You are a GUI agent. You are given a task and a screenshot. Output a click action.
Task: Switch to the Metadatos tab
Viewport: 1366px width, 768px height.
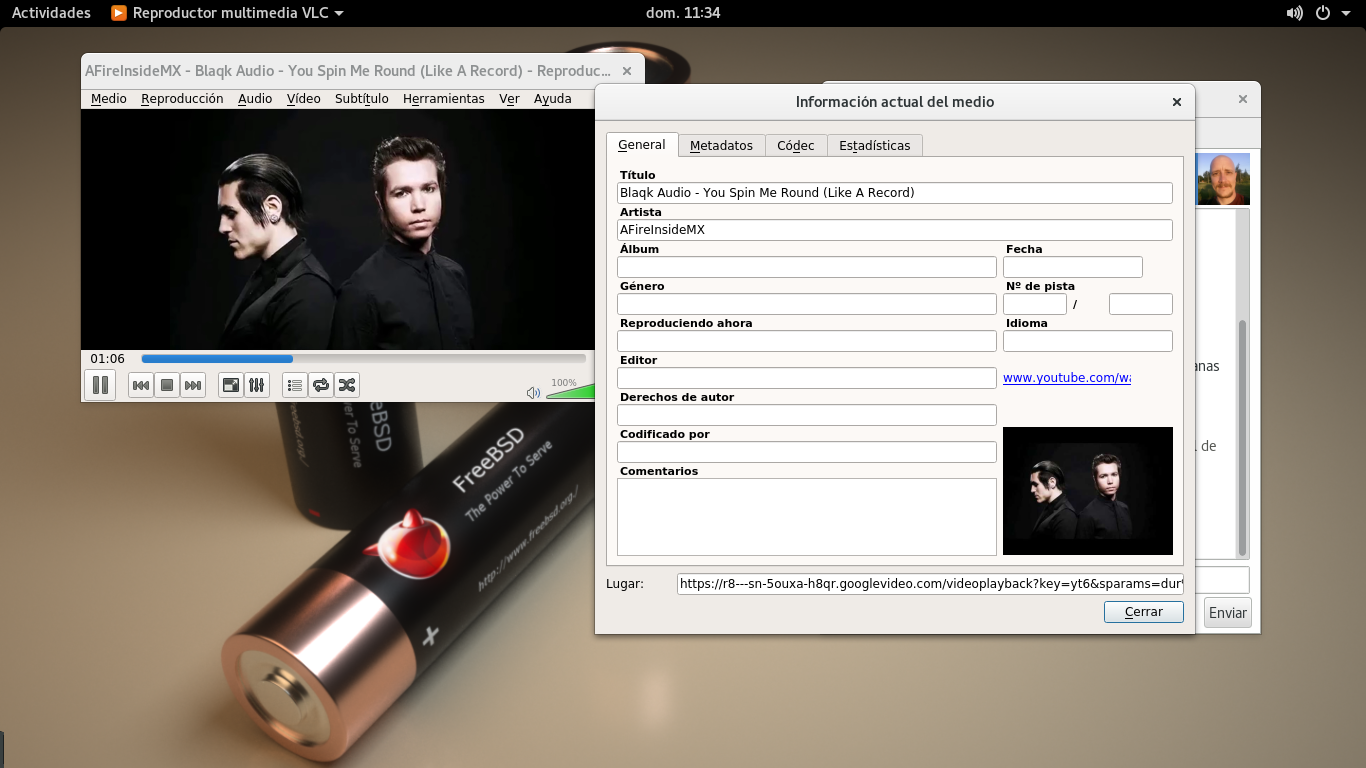tap(721, 146)
